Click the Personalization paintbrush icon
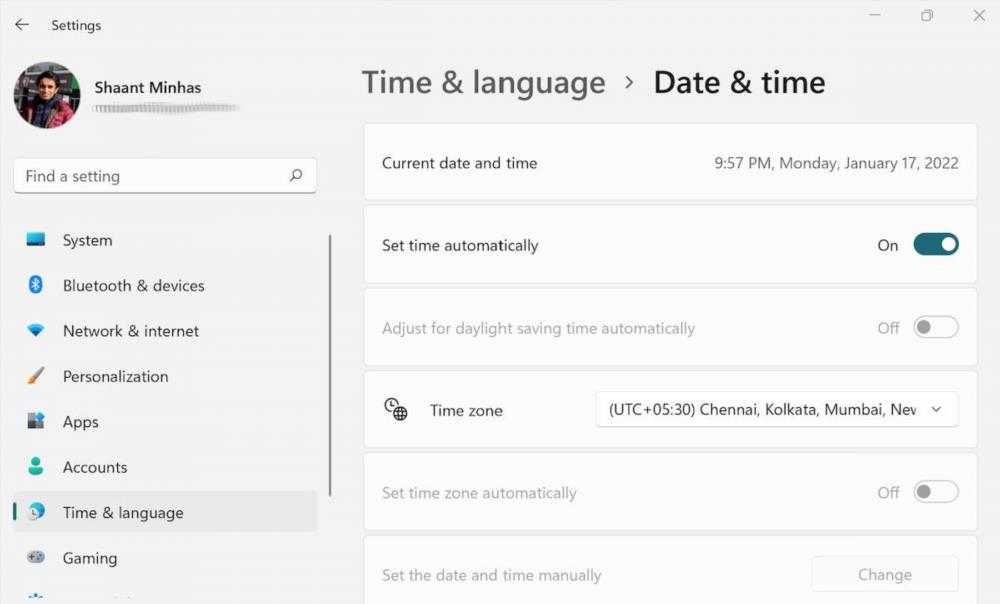The height and width of the screenshot is (604, 1000). (36, 376)
